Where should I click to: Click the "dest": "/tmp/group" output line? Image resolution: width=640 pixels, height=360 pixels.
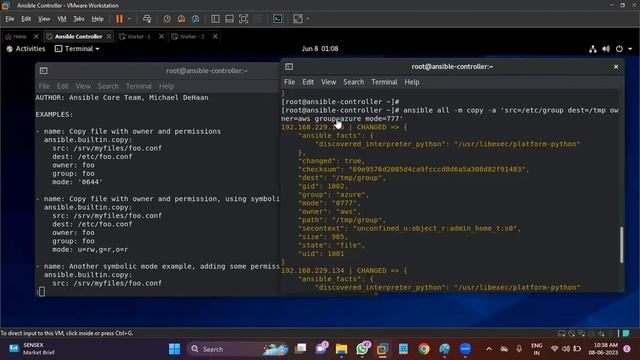[x=342, y=178]
